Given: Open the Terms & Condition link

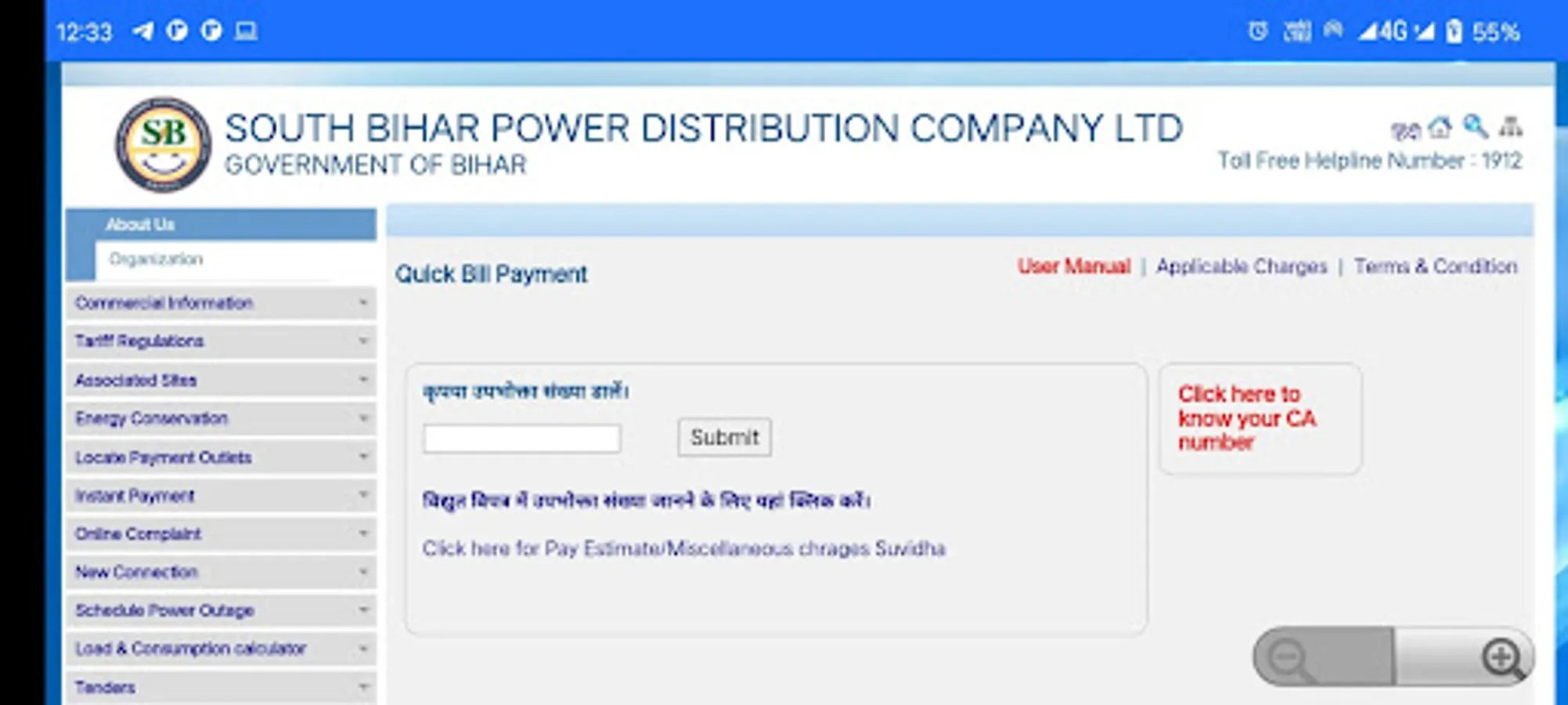Looking at the screenshot, I should 1436,266.
